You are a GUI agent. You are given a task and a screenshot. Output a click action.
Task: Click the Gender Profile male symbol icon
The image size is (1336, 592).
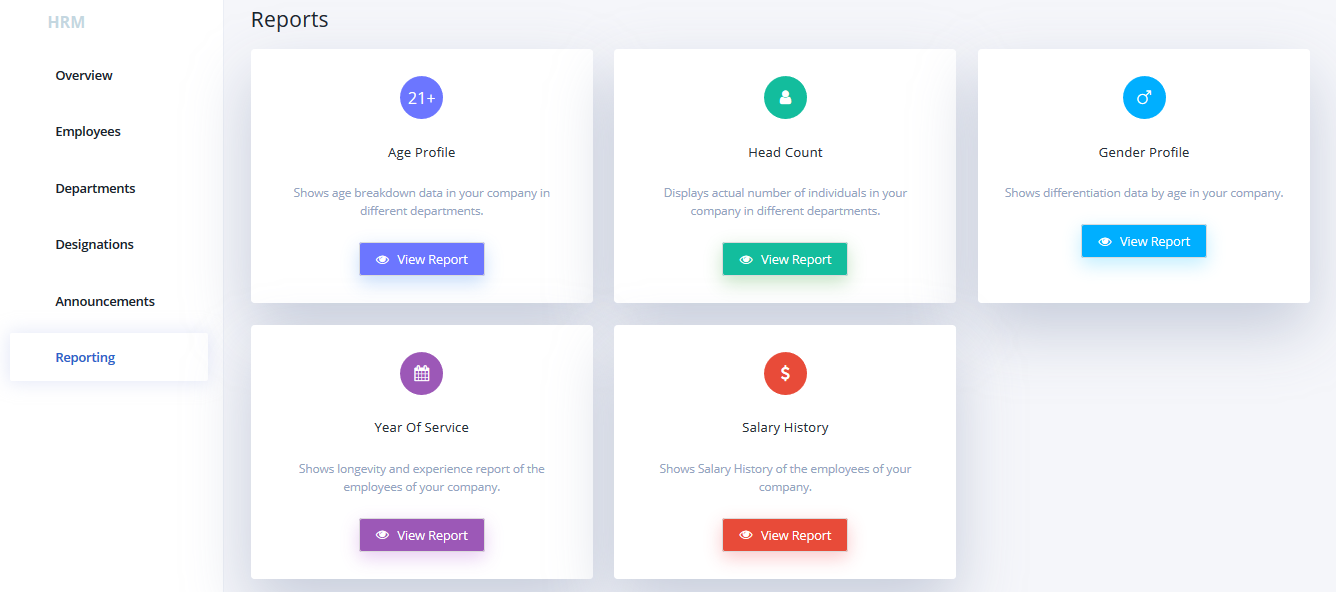tap(1144, 98)
